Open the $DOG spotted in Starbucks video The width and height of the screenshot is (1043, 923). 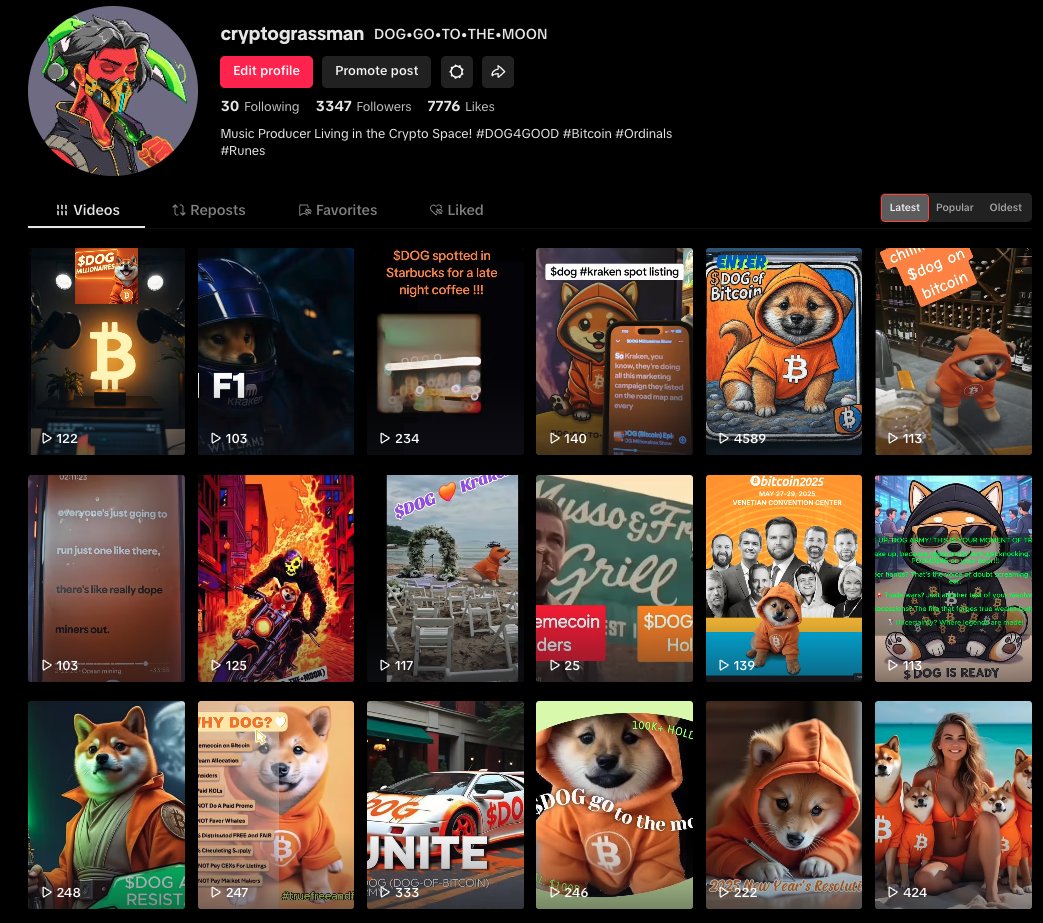click(x=445, y=352)
